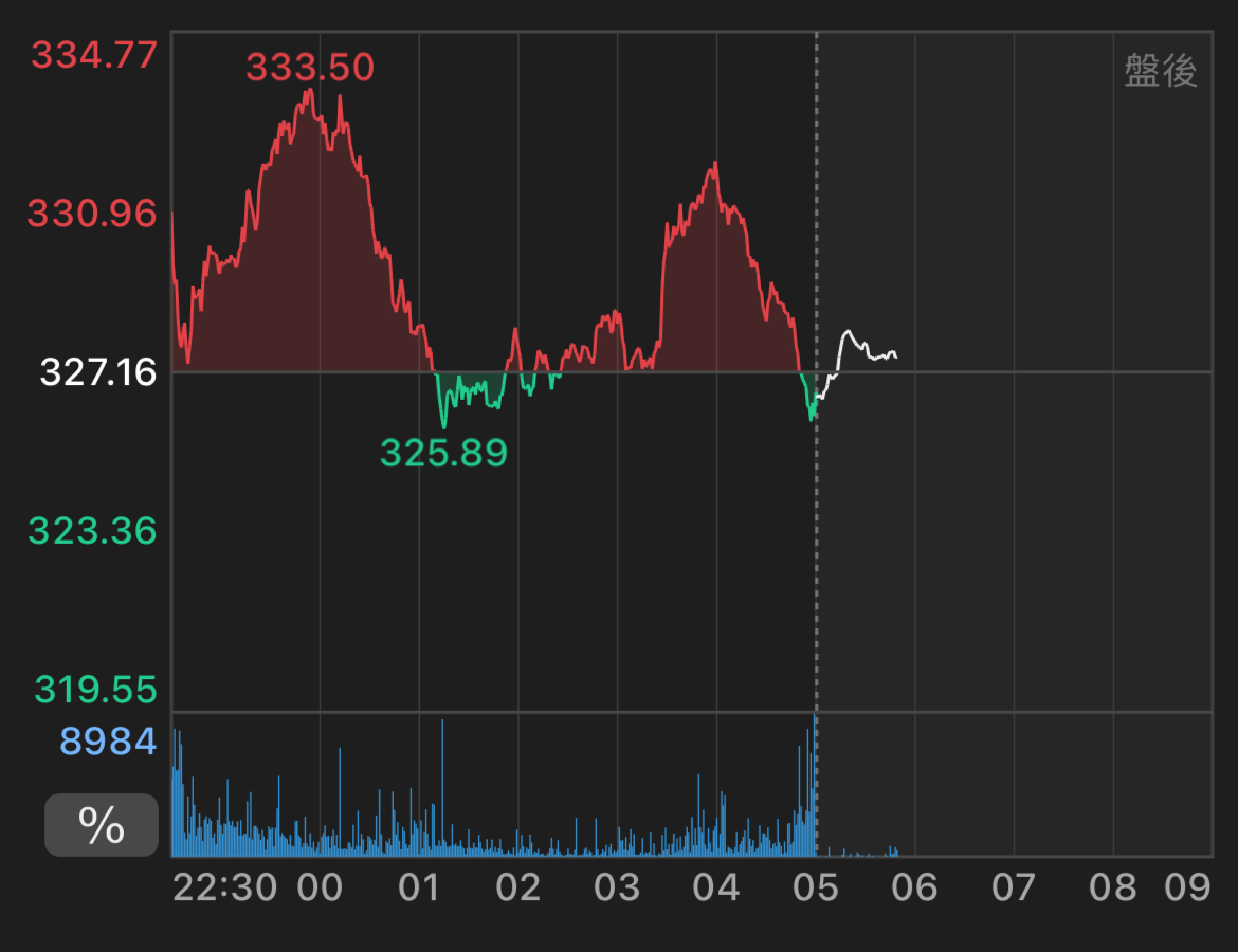Click the 319.55 bottom axis price
The height and width of the screenshot is (952, 1238).
point(95,690)
